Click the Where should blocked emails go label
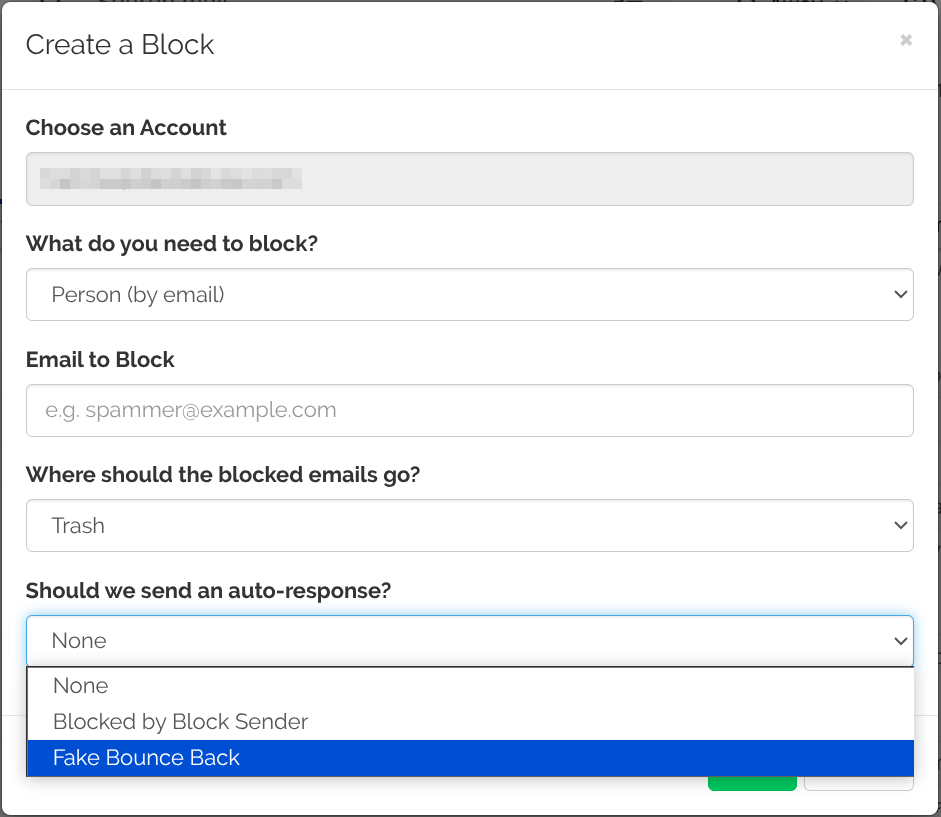Screen dimensions: 941x817 223,475
